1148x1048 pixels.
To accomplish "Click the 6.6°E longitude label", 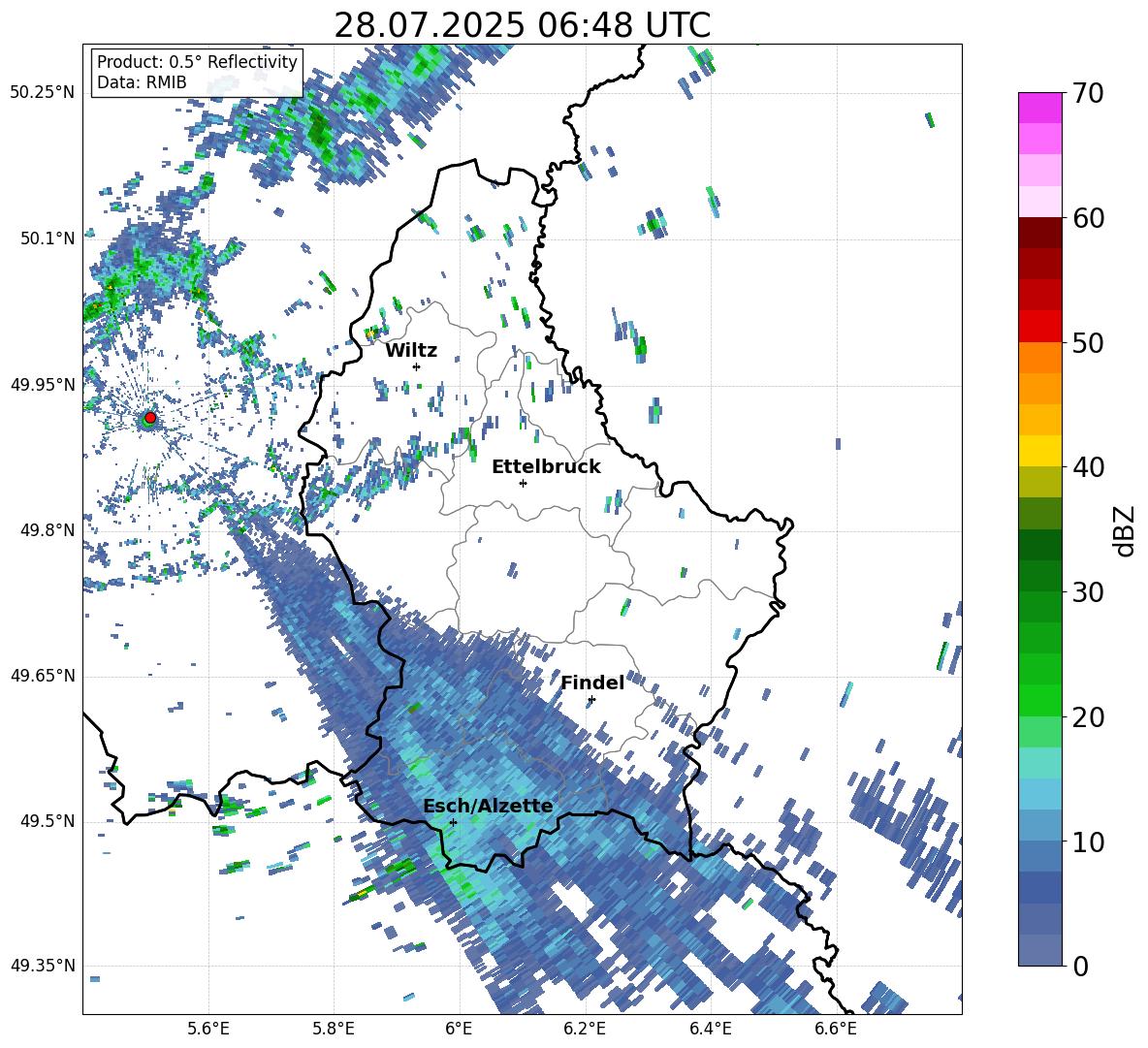I will coord(836,1029).
